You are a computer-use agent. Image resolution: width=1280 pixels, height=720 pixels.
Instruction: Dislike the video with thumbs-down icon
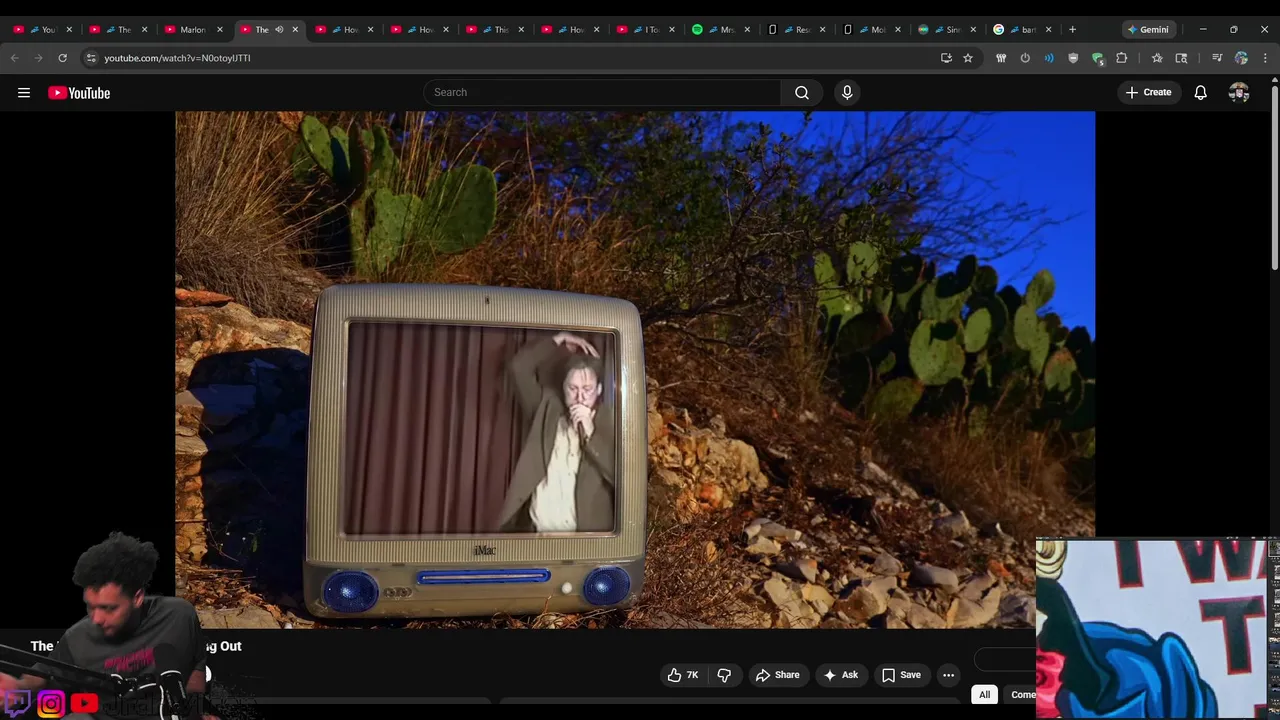click(724, 675)
